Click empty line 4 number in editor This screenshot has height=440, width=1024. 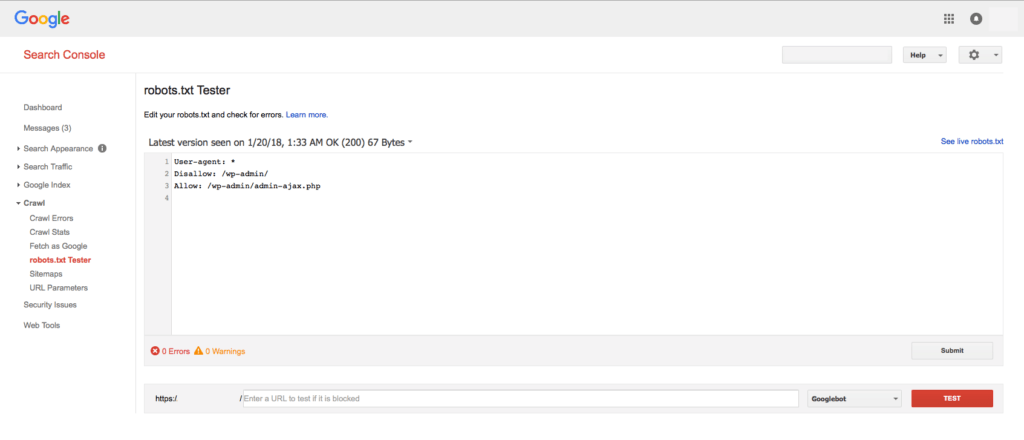coord(167,198)
